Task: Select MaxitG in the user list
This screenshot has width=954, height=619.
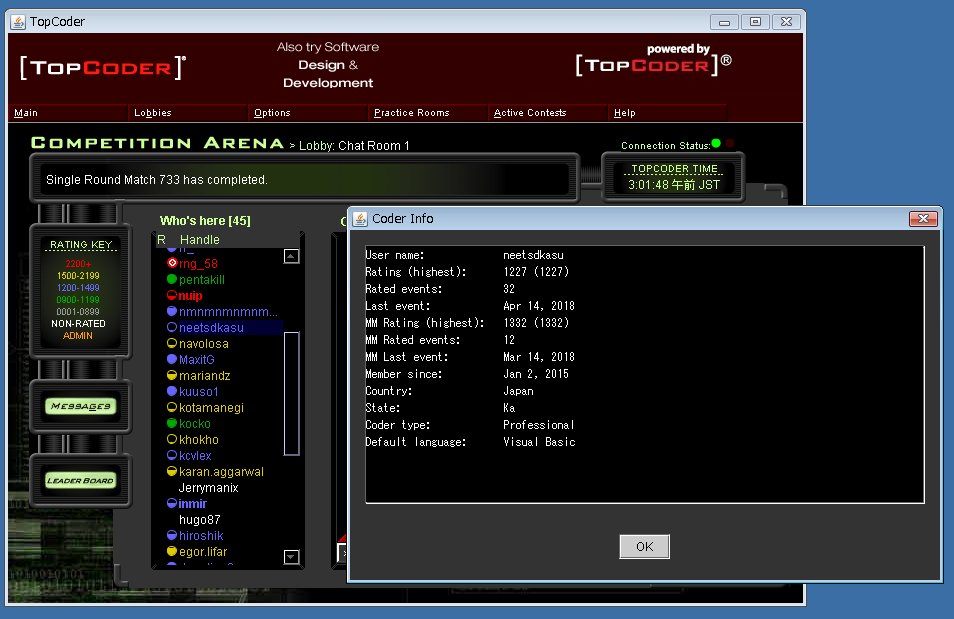Action: [197, 360]
